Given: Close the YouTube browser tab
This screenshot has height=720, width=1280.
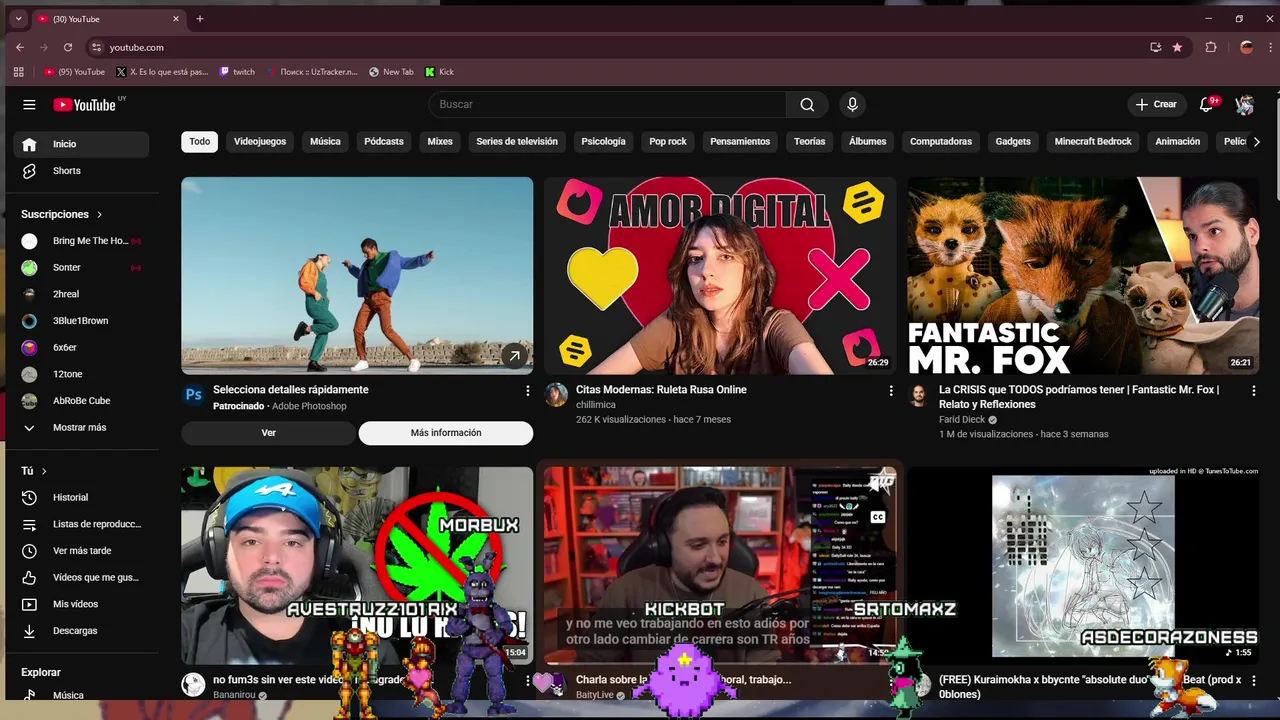Looking at the screenshot, I should 176,19.
